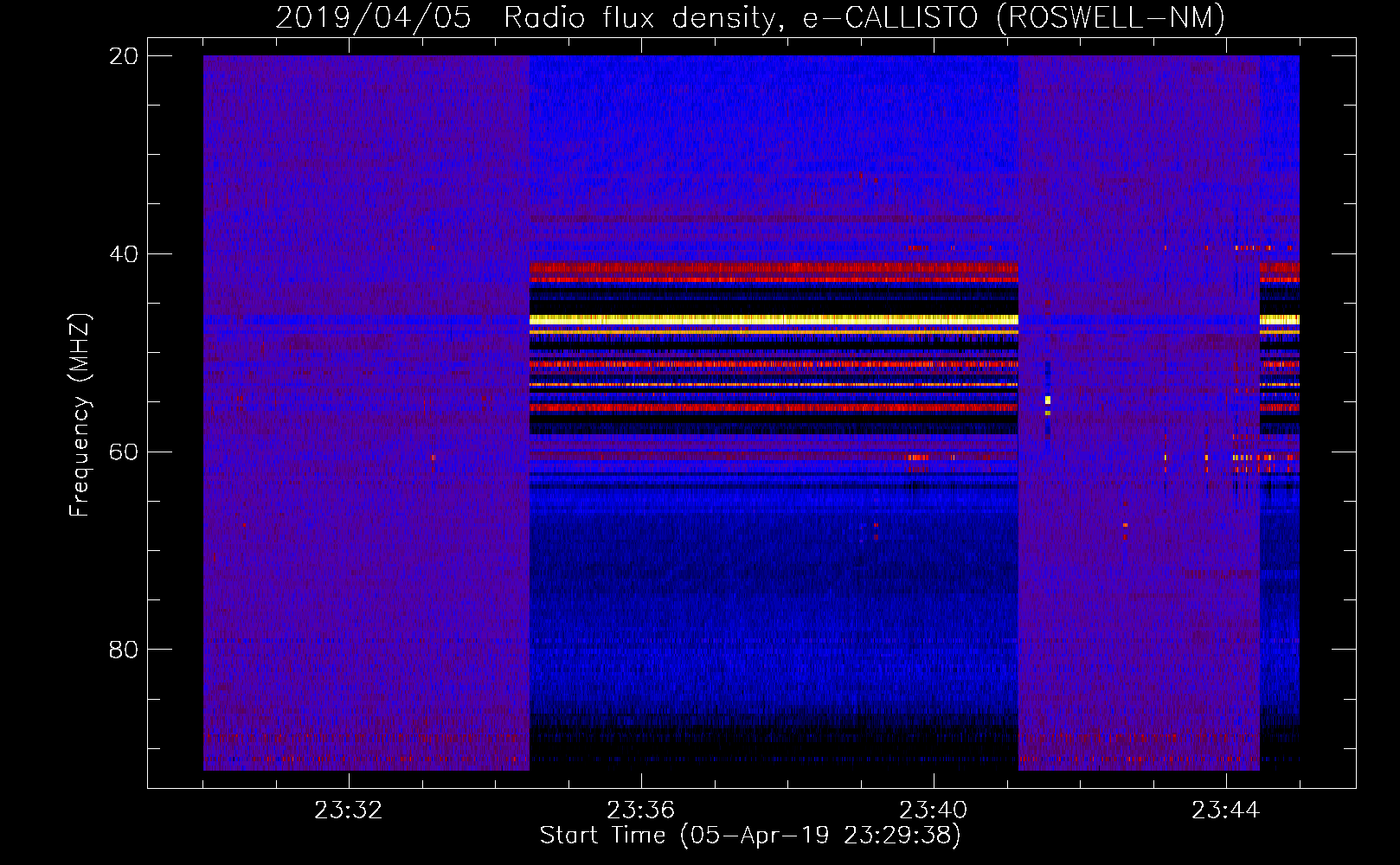Click the plot title "2019/04/05 Radio flux density, e-CALLISTO (ROSWELL-NM)"
Viewport: 1400px width, 865px height.
pos(750,18)
